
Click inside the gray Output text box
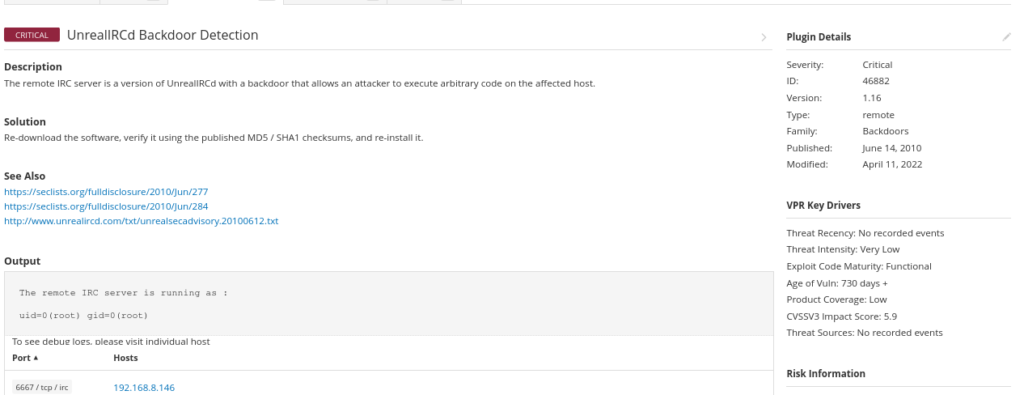coord(388,304)
